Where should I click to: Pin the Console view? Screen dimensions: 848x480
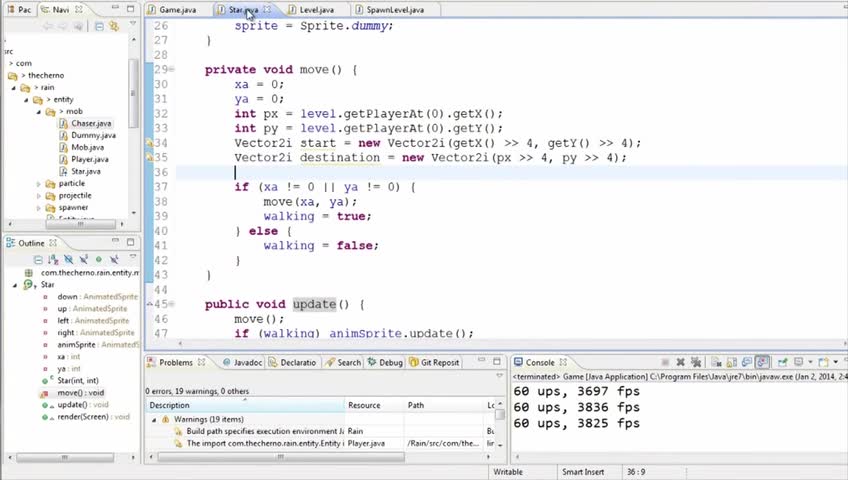tap(782, 362)
